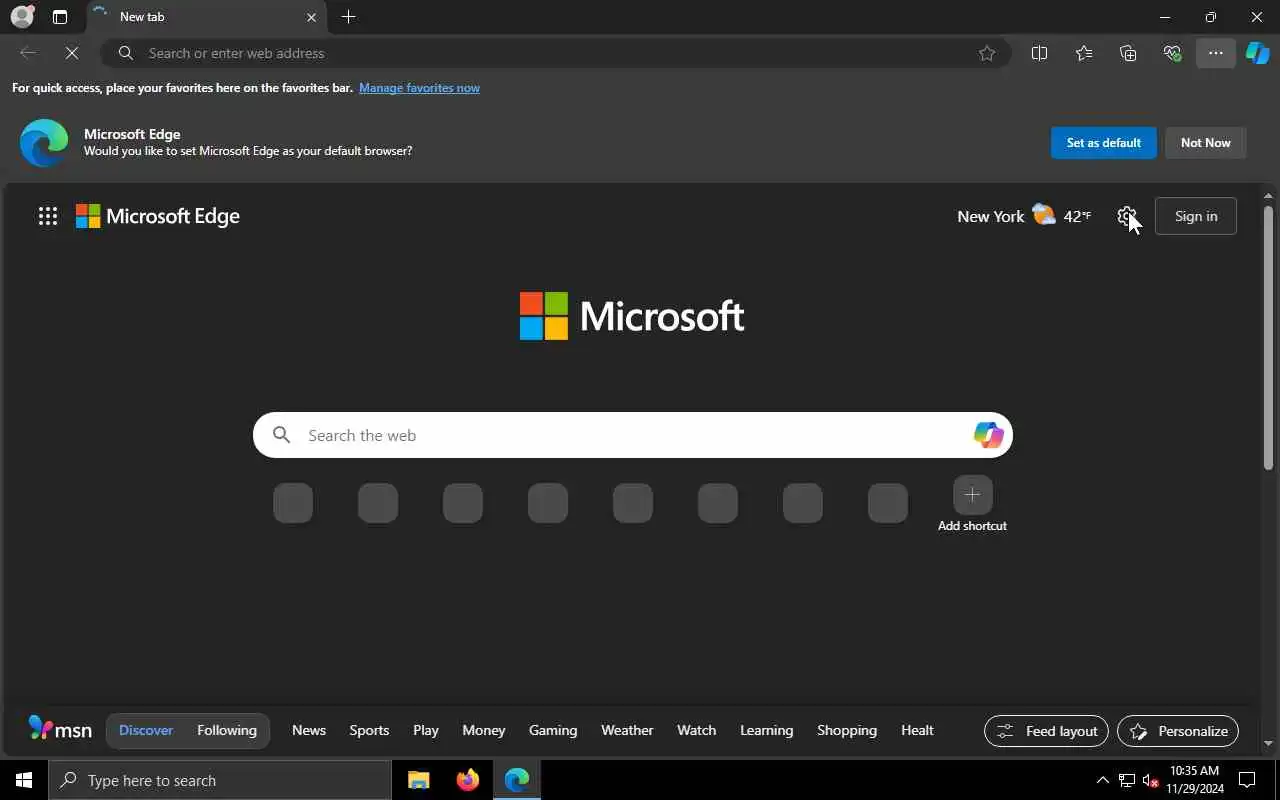Open the Tab actions menu icon
Viewport: 1280px width, 800px height.
[x=60, y=17]
